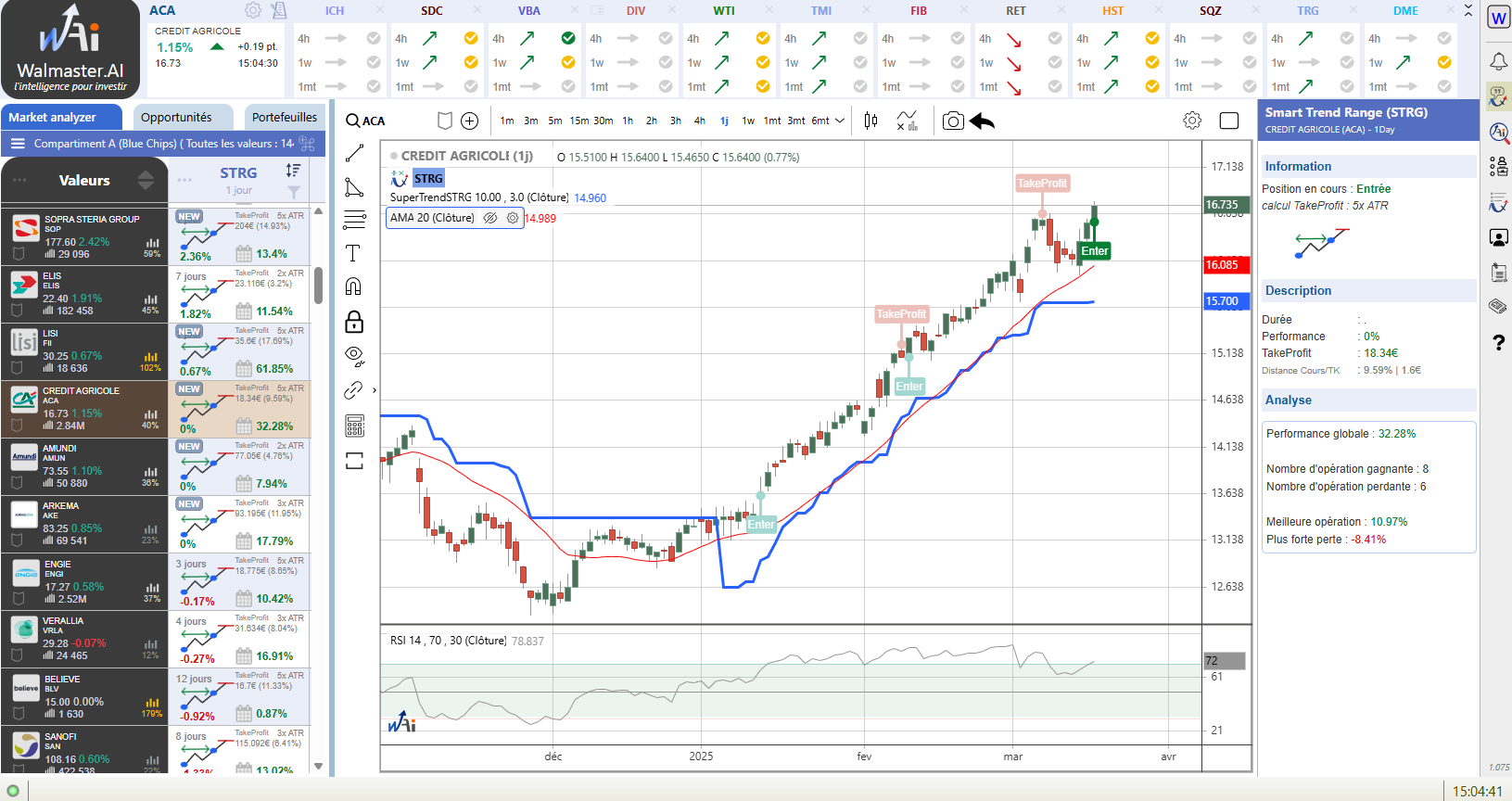
Task: Sort the Valeurs column arrows
Action: click(x=146, y=180)
